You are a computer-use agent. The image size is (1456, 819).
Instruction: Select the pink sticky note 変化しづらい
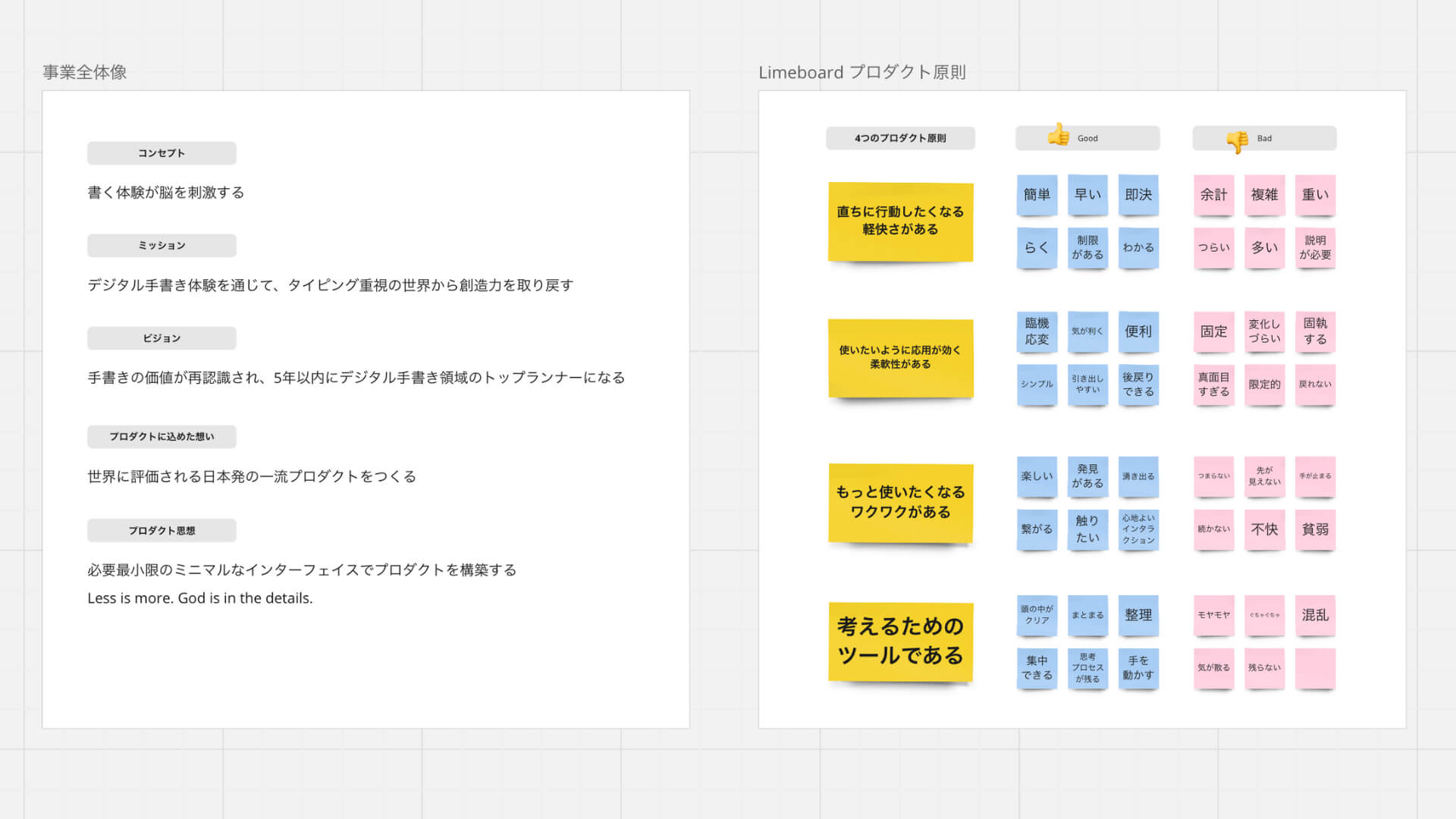tap(1265, 331)
